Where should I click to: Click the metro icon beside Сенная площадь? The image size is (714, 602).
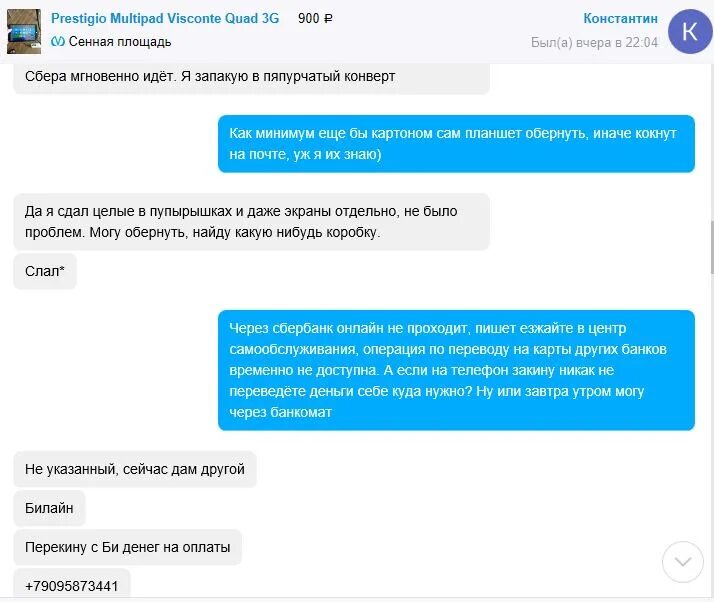pyautogui.click(x=58, y=41)
